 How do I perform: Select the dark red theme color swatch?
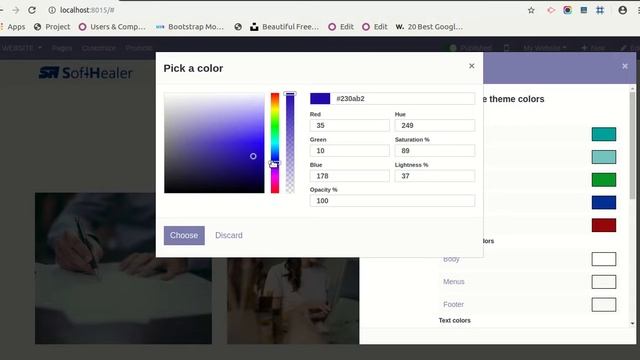(604, 225)
